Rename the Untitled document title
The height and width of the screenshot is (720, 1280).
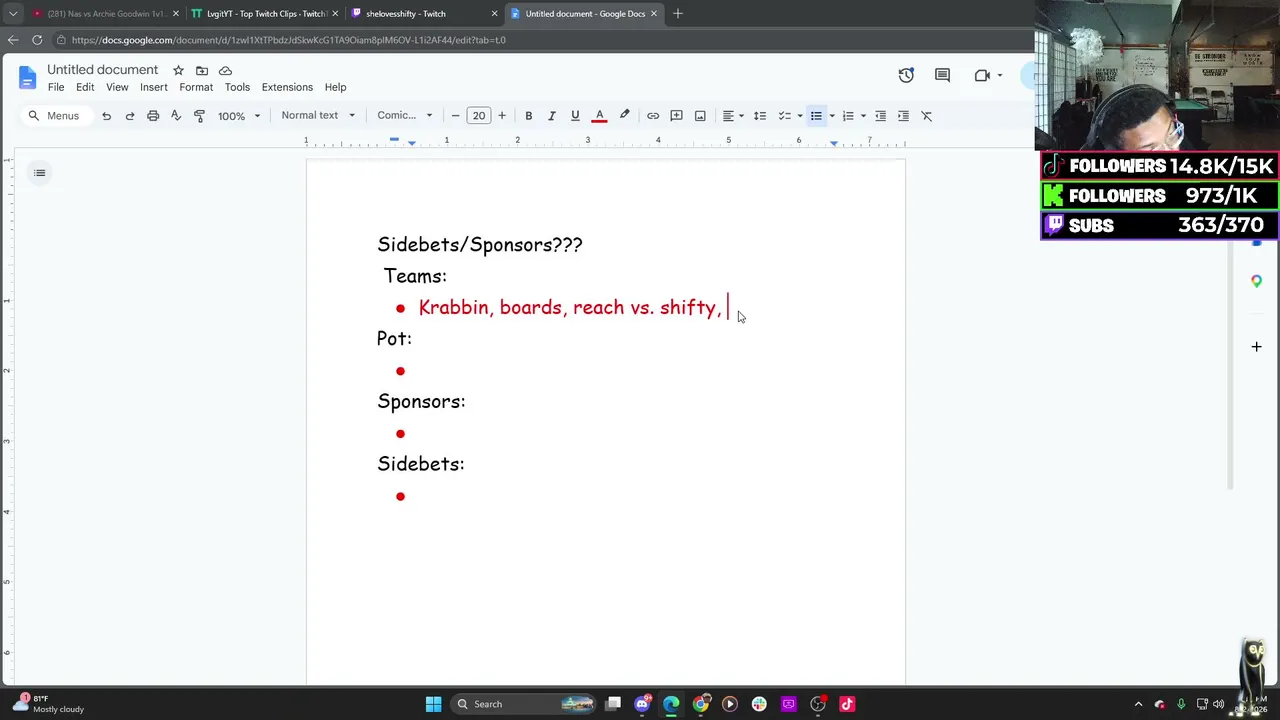(103, 70)
